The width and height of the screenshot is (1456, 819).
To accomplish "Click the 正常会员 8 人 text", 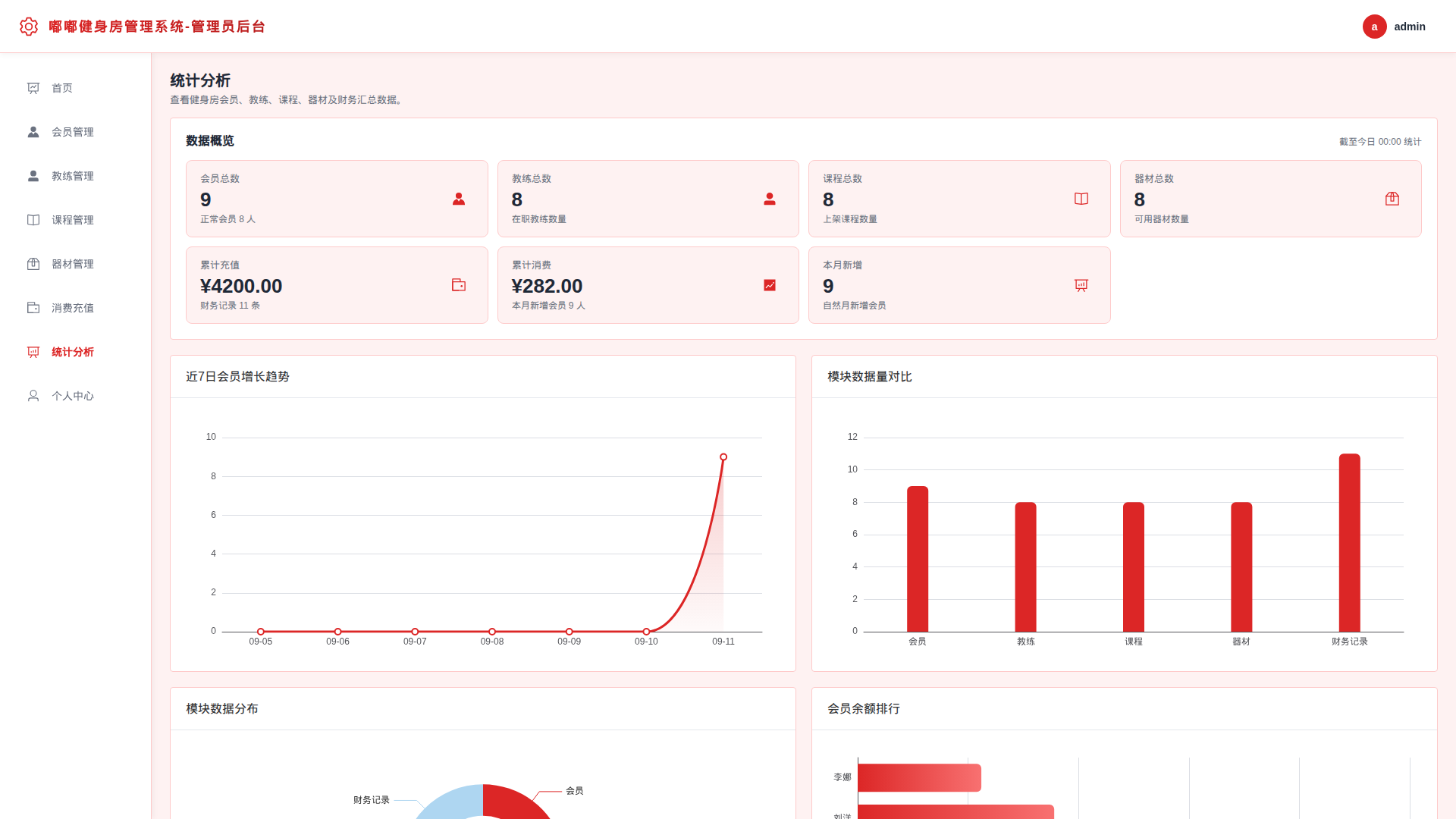I will [x=227, y=219].
